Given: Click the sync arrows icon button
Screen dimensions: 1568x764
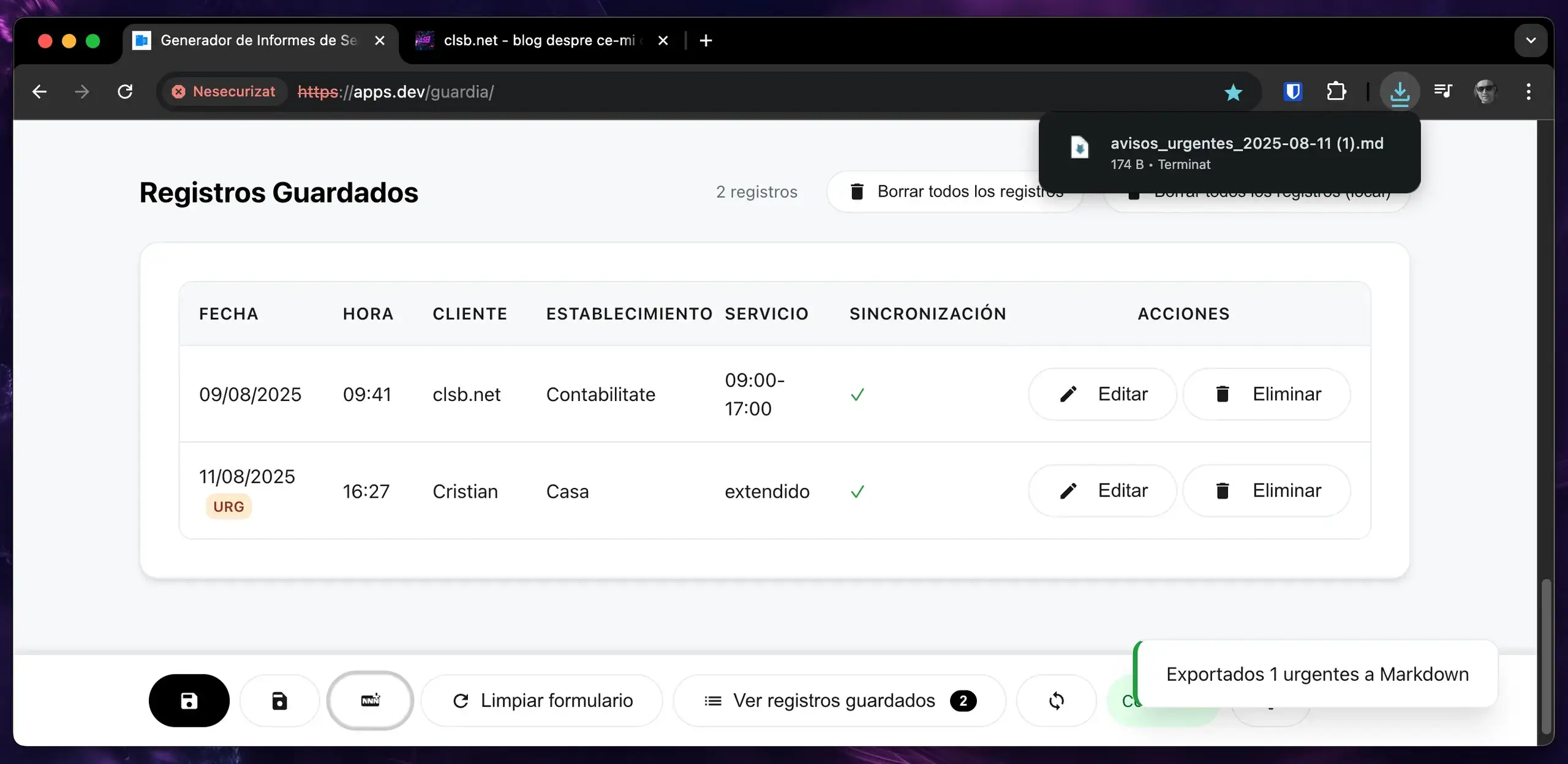Looking at the screenshot, I should coord(1056,700).
